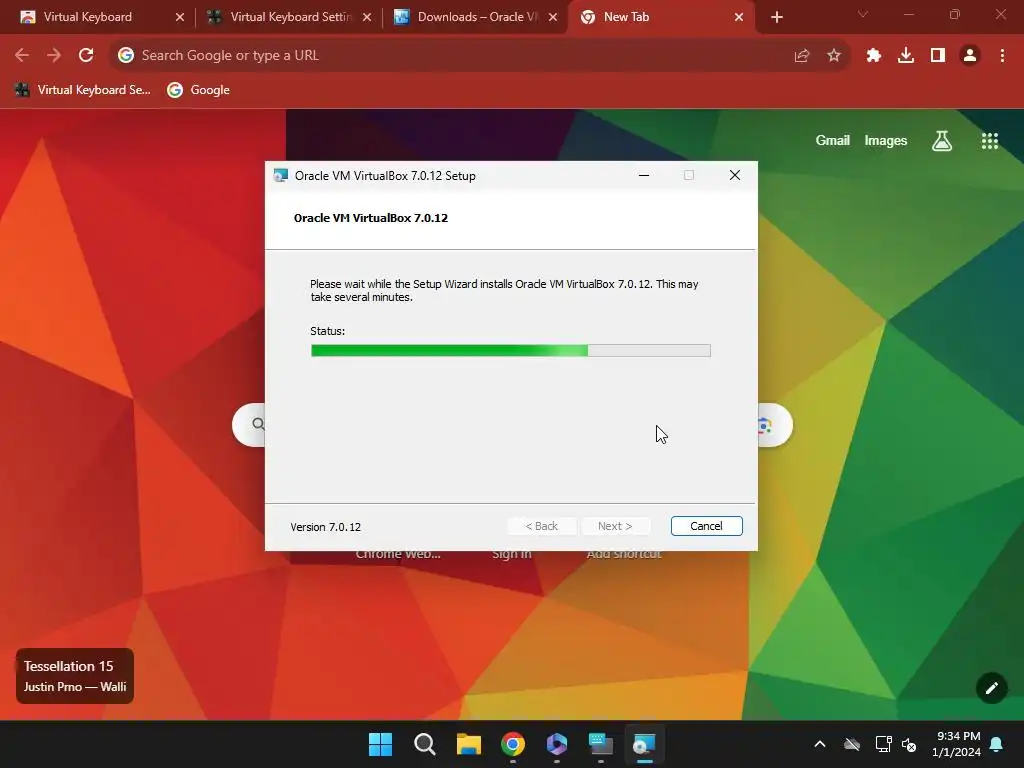
Task: Switch to Virtual Keyboard Settings tab
Action: (290, 17)
